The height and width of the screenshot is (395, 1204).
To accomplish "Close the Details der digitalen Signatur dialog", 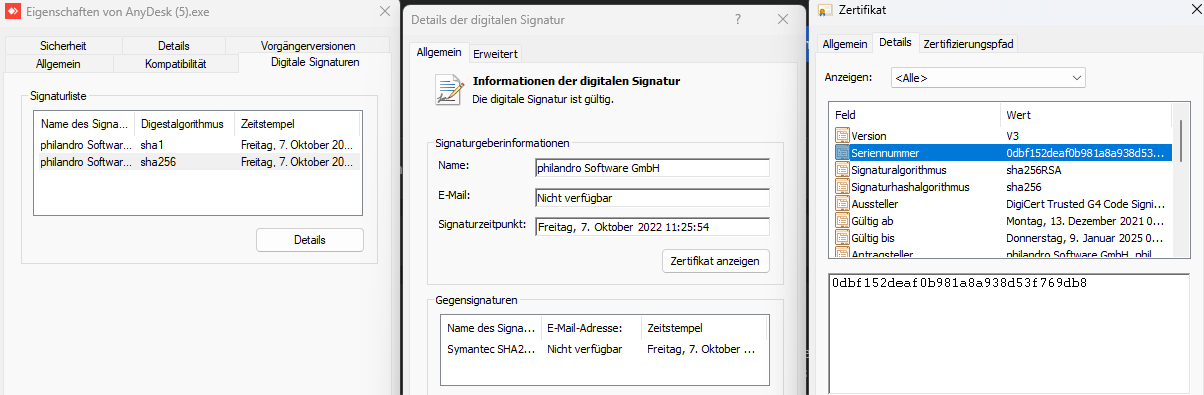I will [783, 19].
